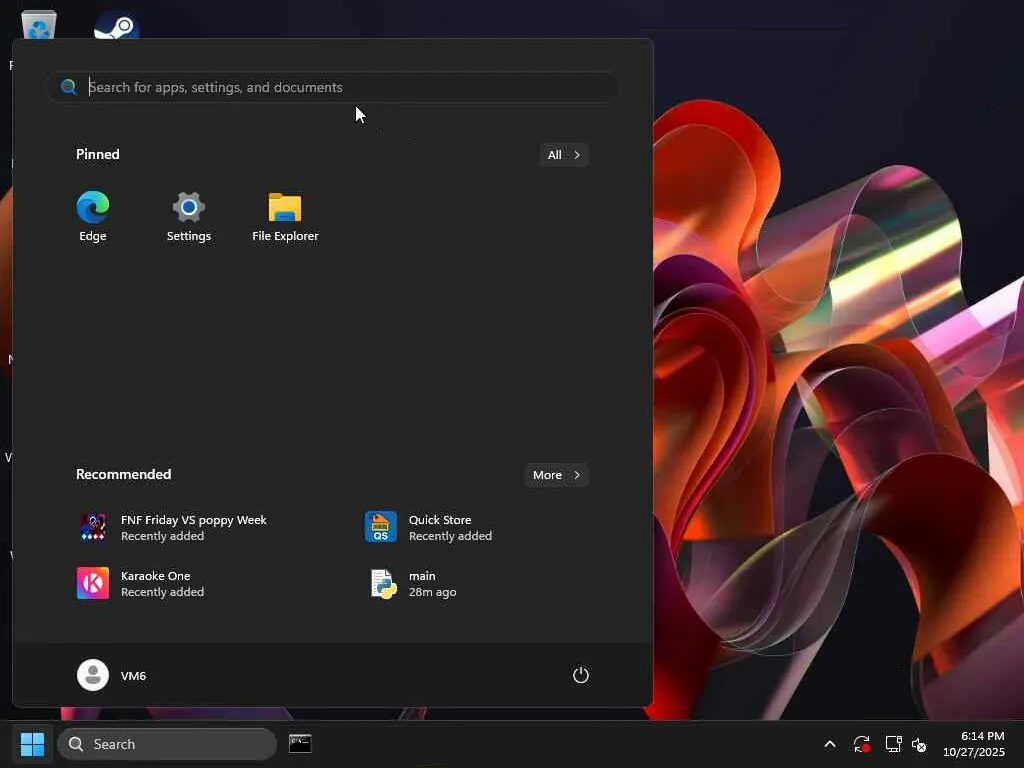Click the Pinned section heading
This screenshot has height=768, width=1024.
(x=98, y=154)
